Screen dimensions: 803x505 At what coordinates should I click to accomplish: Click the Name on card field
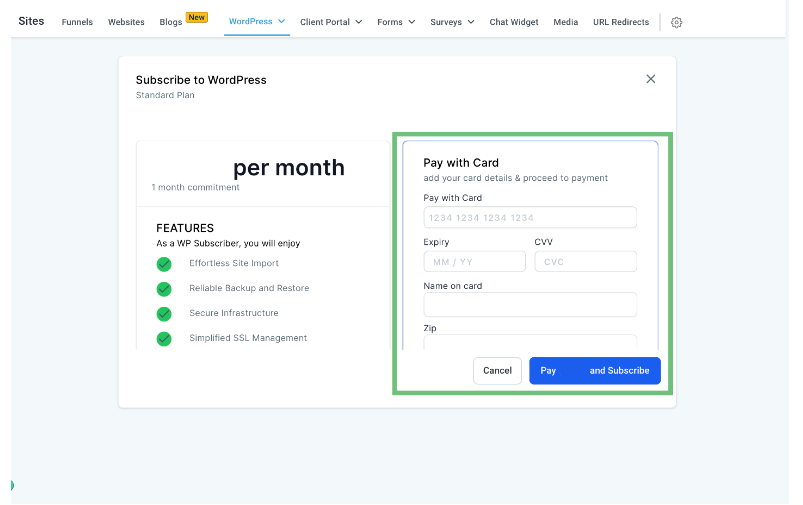click(x=530, y=304)
